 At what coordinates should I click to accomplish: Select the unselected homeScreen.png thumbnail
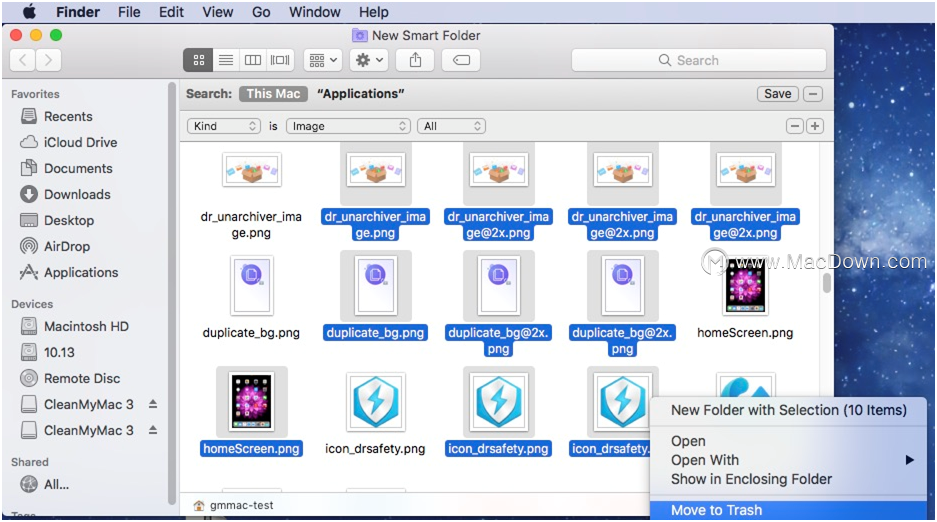pos(745,285)
